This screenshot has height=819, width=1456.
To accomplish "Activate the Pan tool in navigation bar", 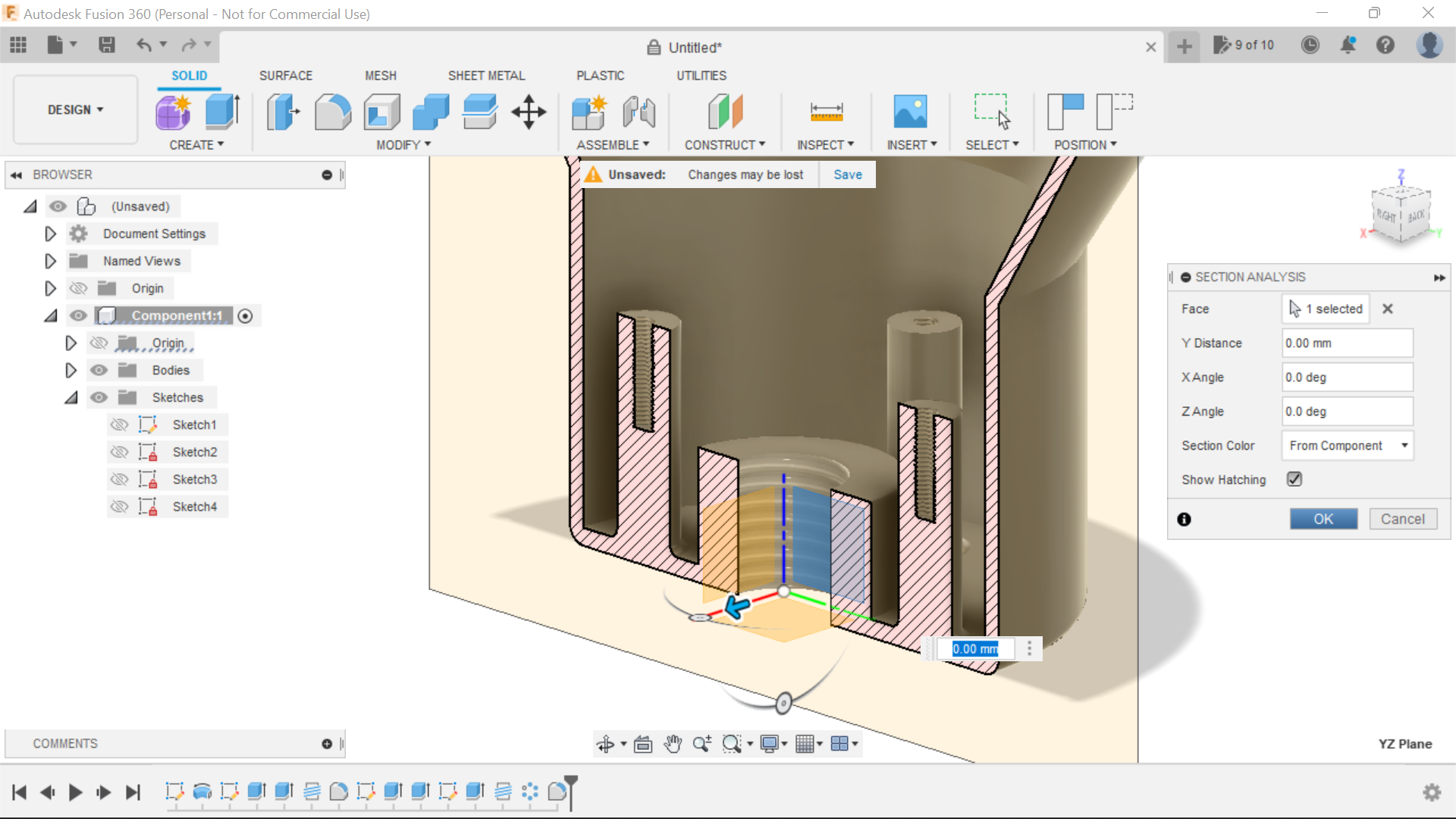I will click(x=673, y=744).
